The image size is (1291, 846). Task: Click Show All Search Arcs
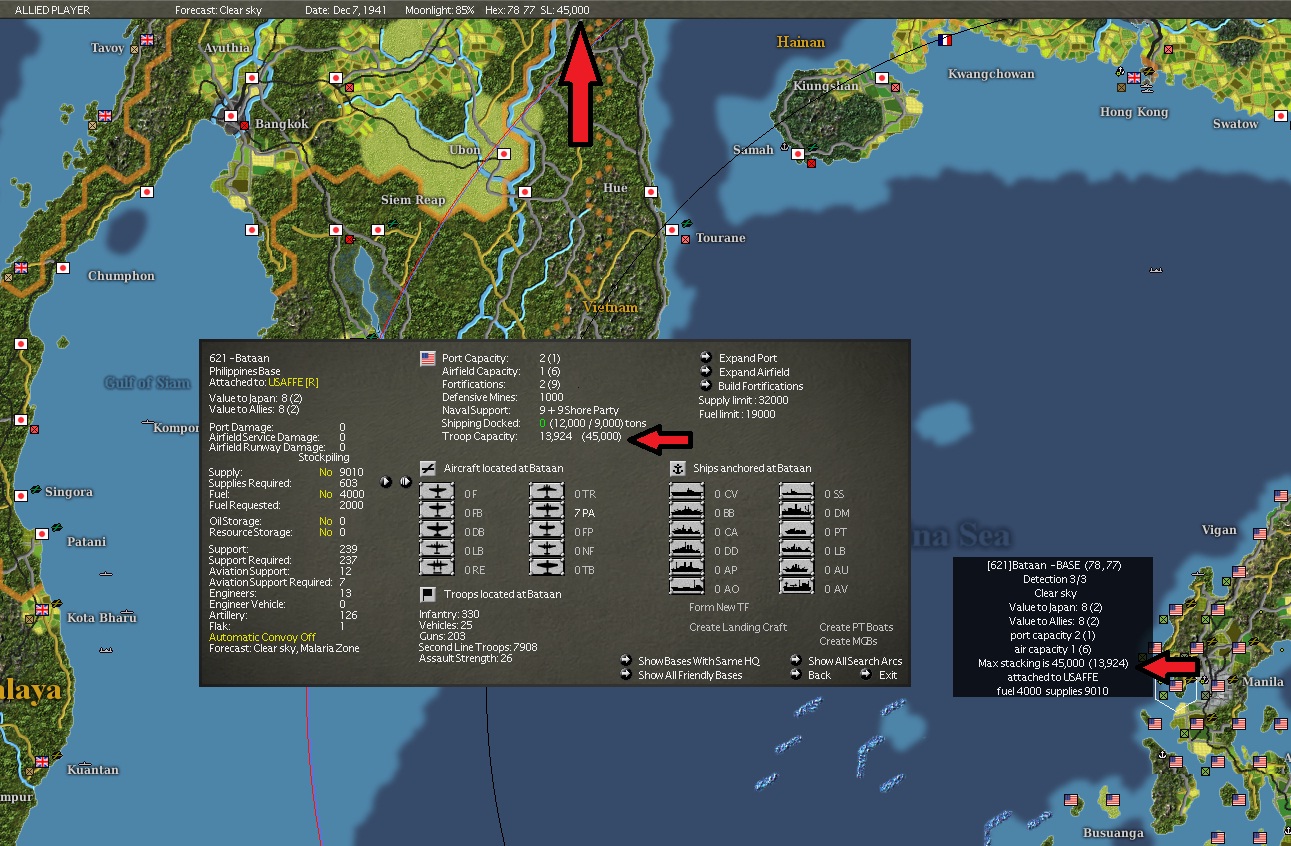855,661
